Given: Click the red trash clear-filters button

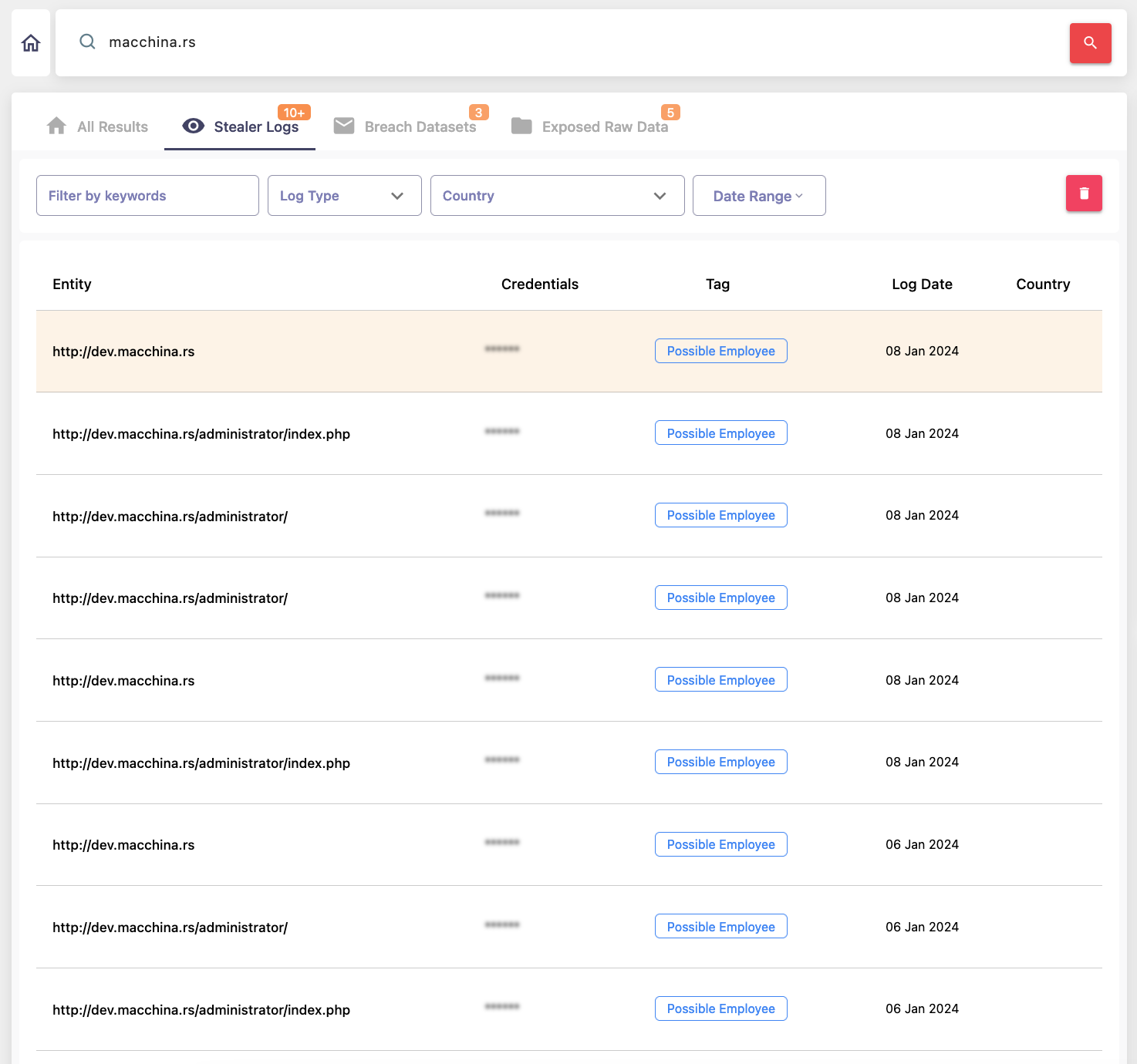Looking at the screenshot, I should pyautogui.click(x=1084, y=194).
